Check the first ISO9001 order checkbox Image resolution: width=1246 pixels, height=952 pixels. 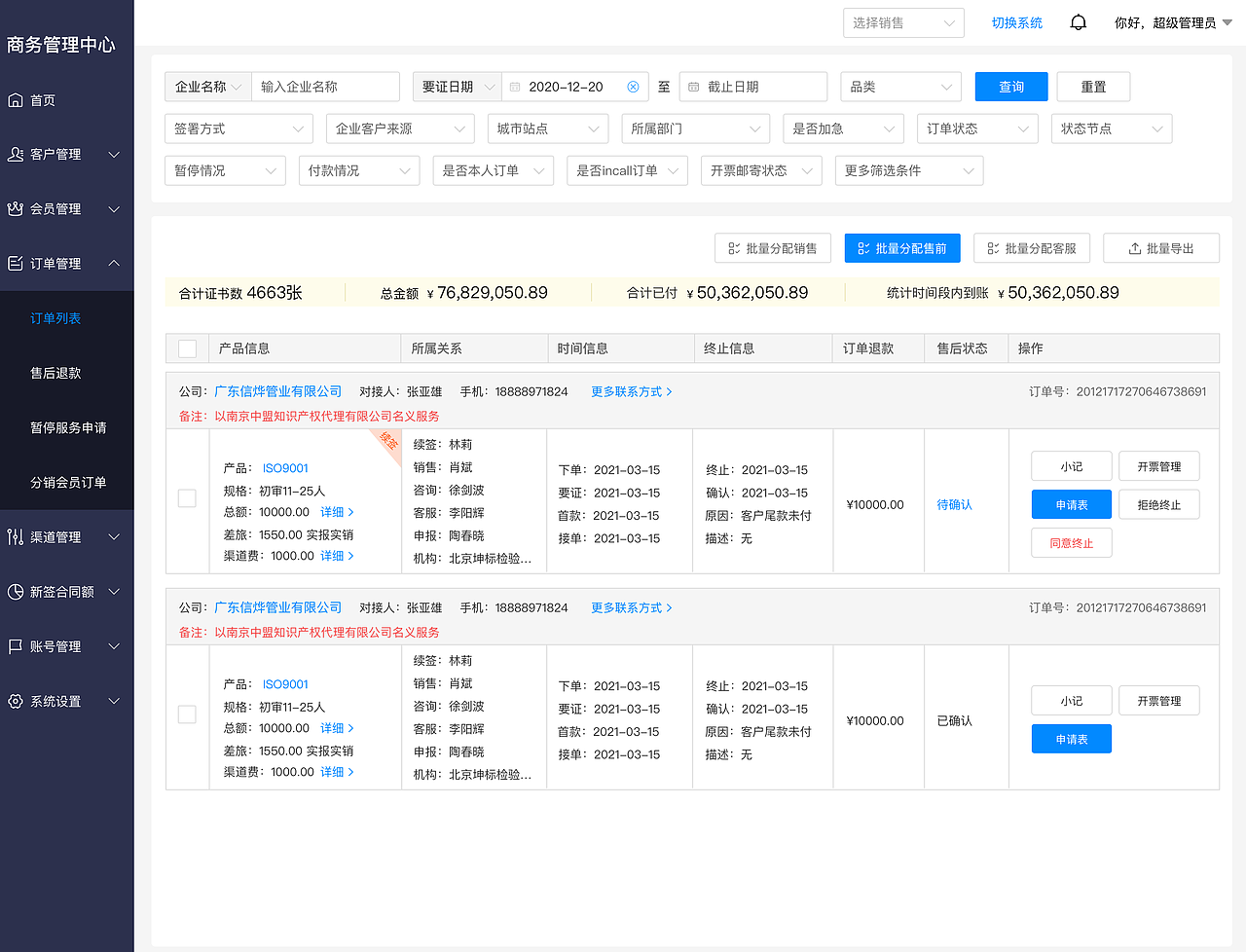click(187, 497)
